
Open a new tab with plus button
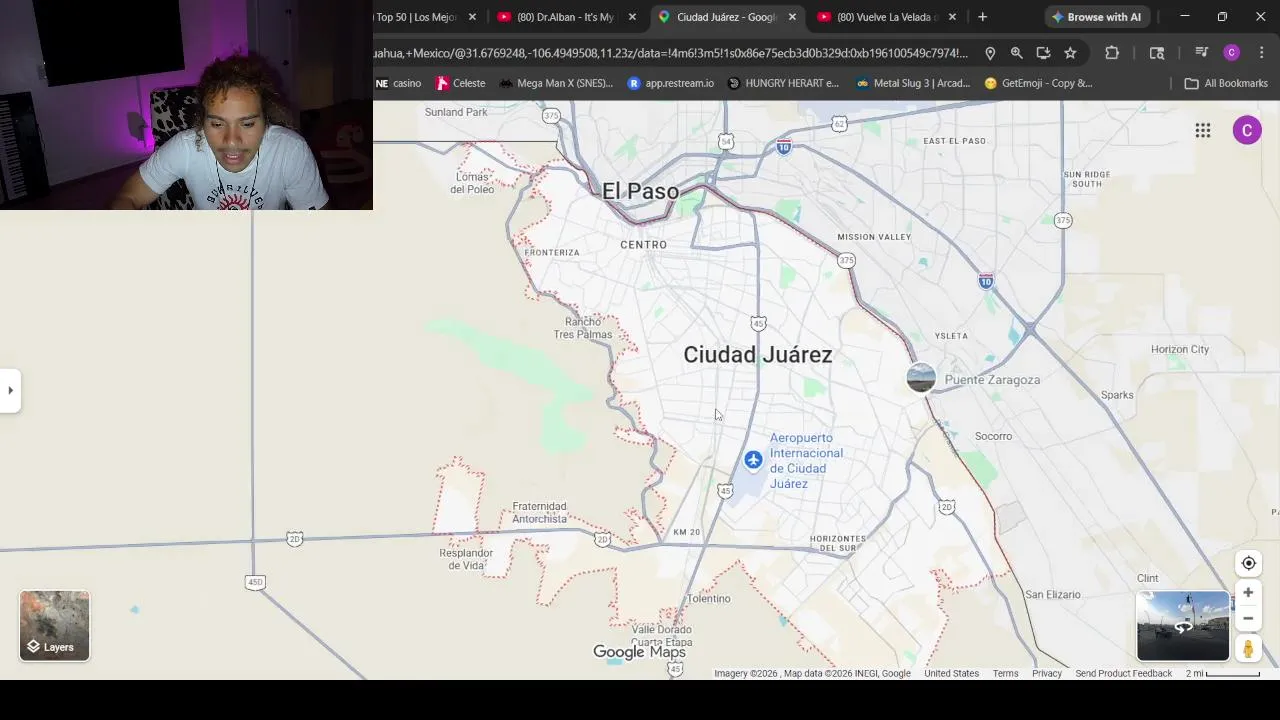(982, 17)
